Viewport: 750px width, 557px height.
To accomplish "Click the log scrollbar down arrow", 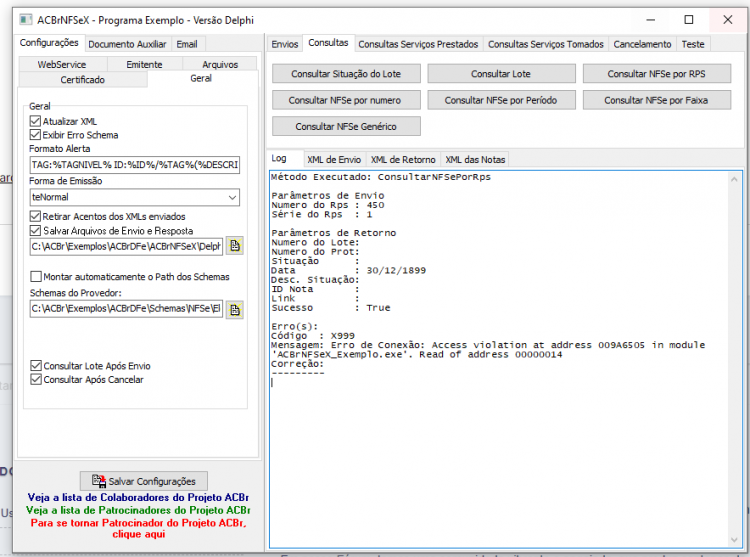I will pos(734,540).
